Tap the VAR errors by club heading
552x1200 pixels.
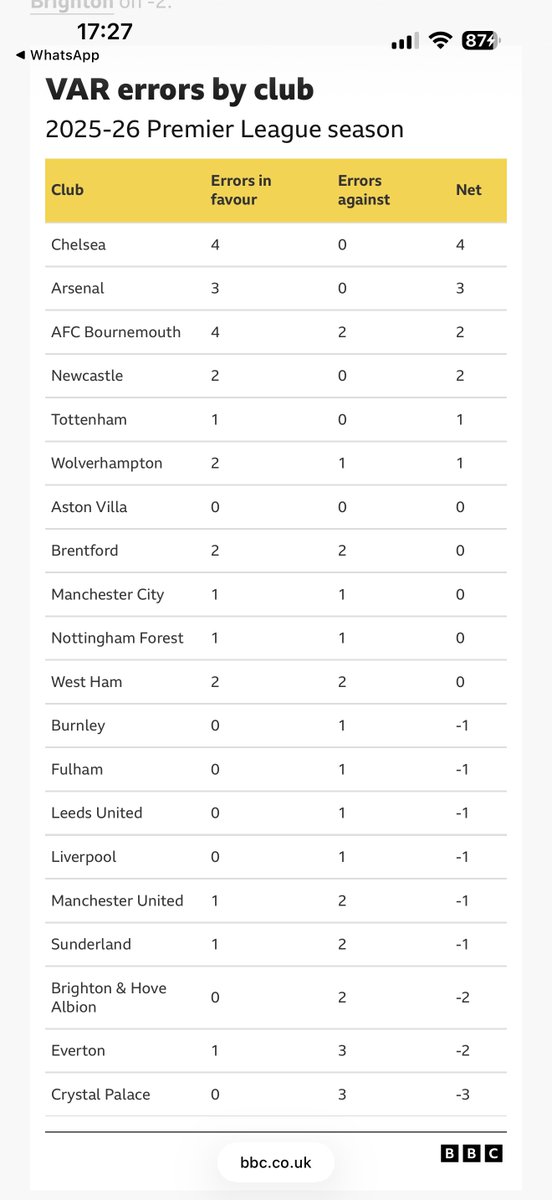click(x=180, y=90)
